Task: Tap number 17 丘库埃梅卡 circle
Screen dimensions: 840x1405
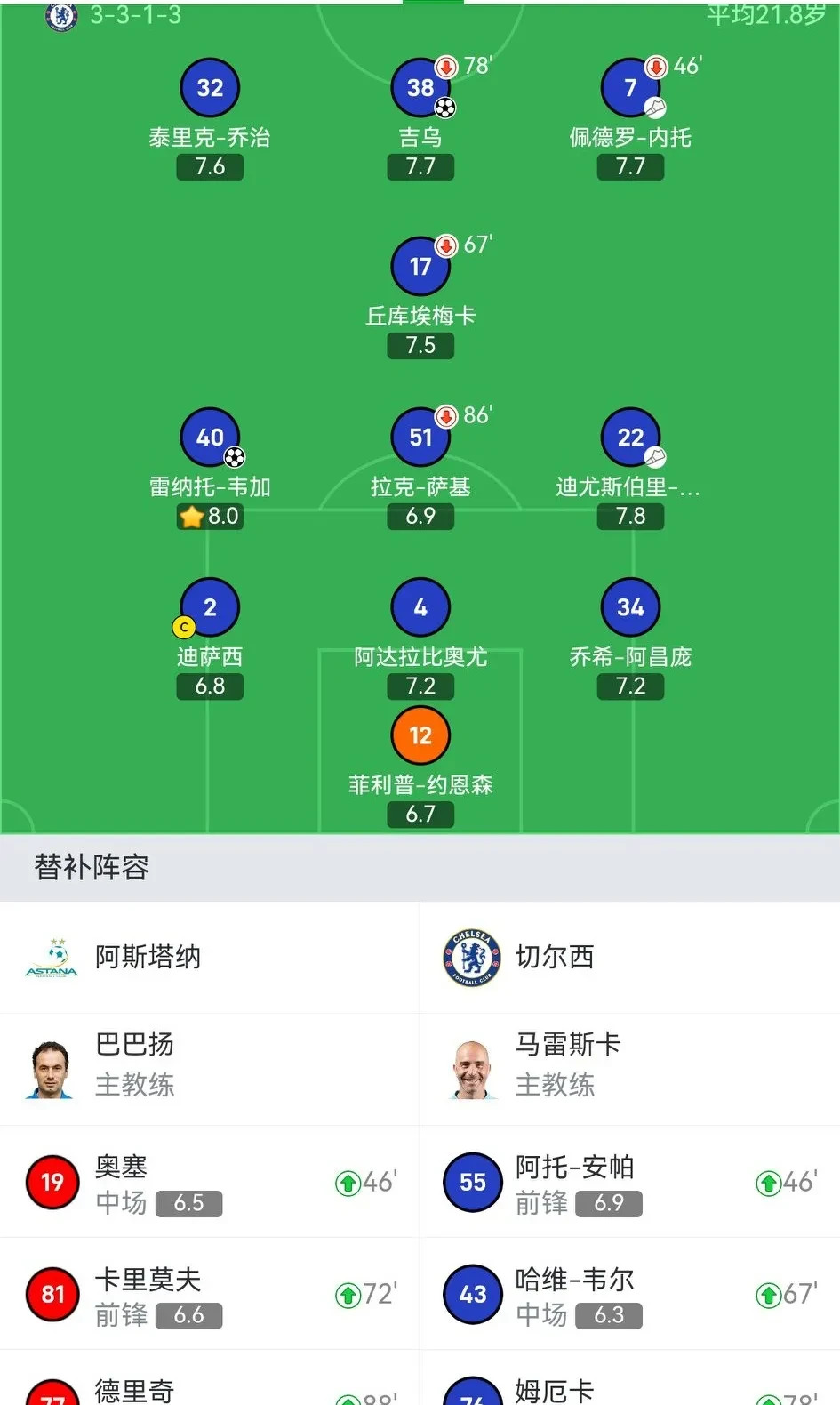Action: click(420, 266)
